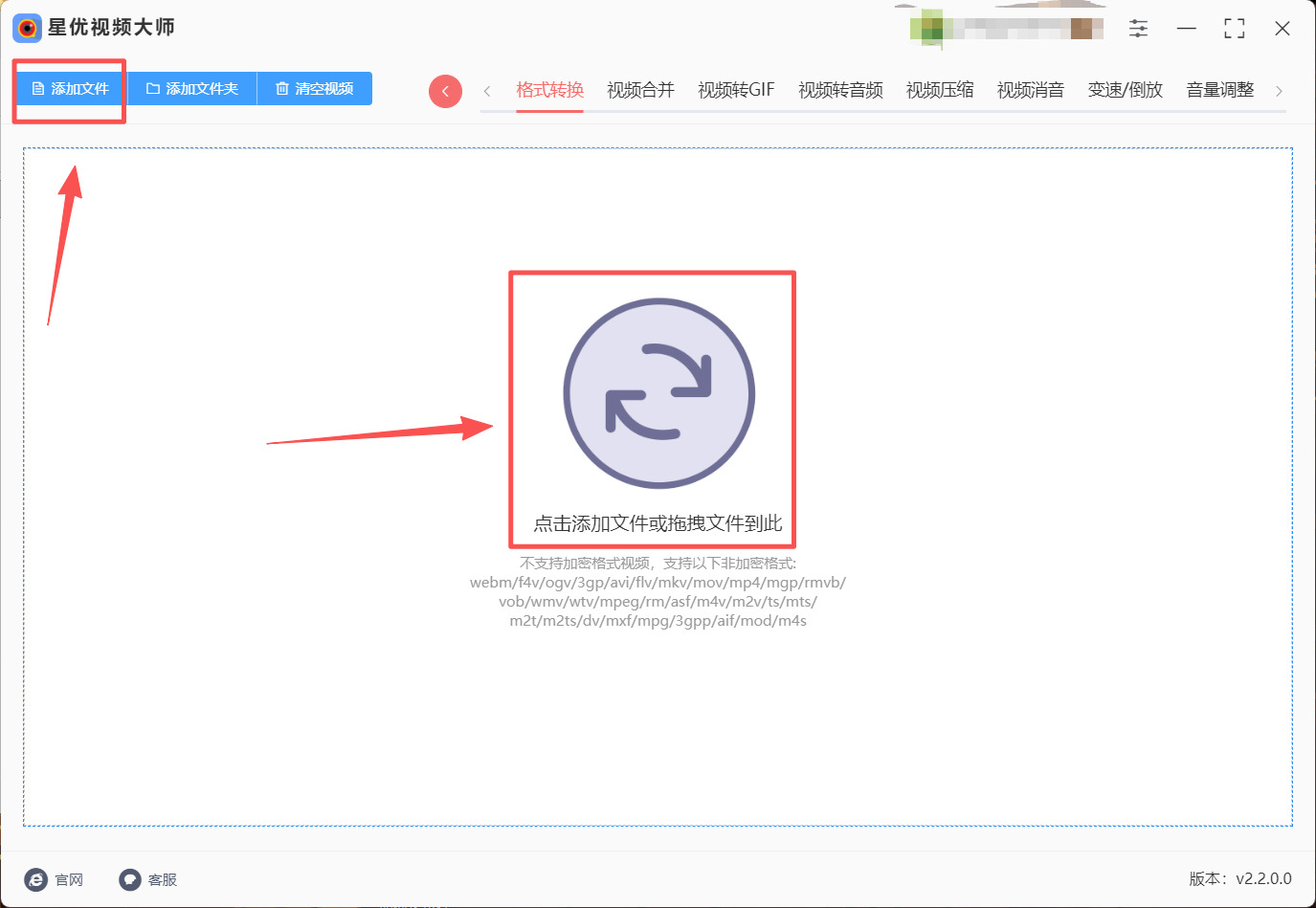Screen dimensions: 1316x908
Task: Open the 官网 browser icon
Action: tap(35, 879)
